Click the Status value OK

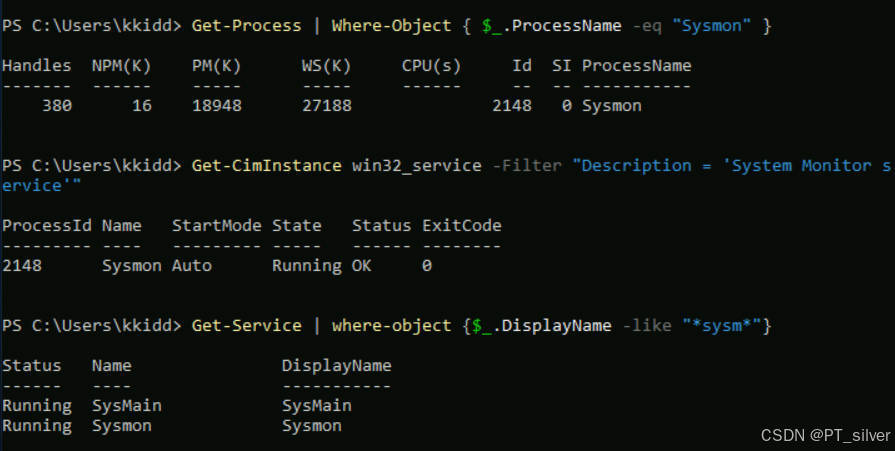click(361, 265)
